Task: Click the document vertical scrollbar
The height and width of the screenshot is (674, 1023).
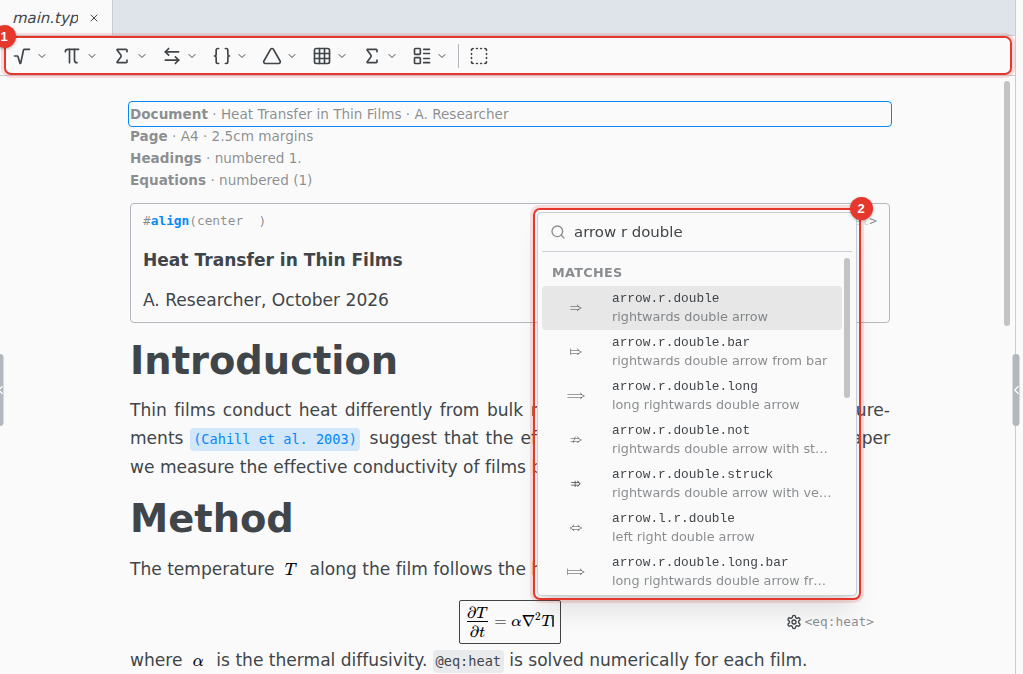Action: tap(1007, 204)
